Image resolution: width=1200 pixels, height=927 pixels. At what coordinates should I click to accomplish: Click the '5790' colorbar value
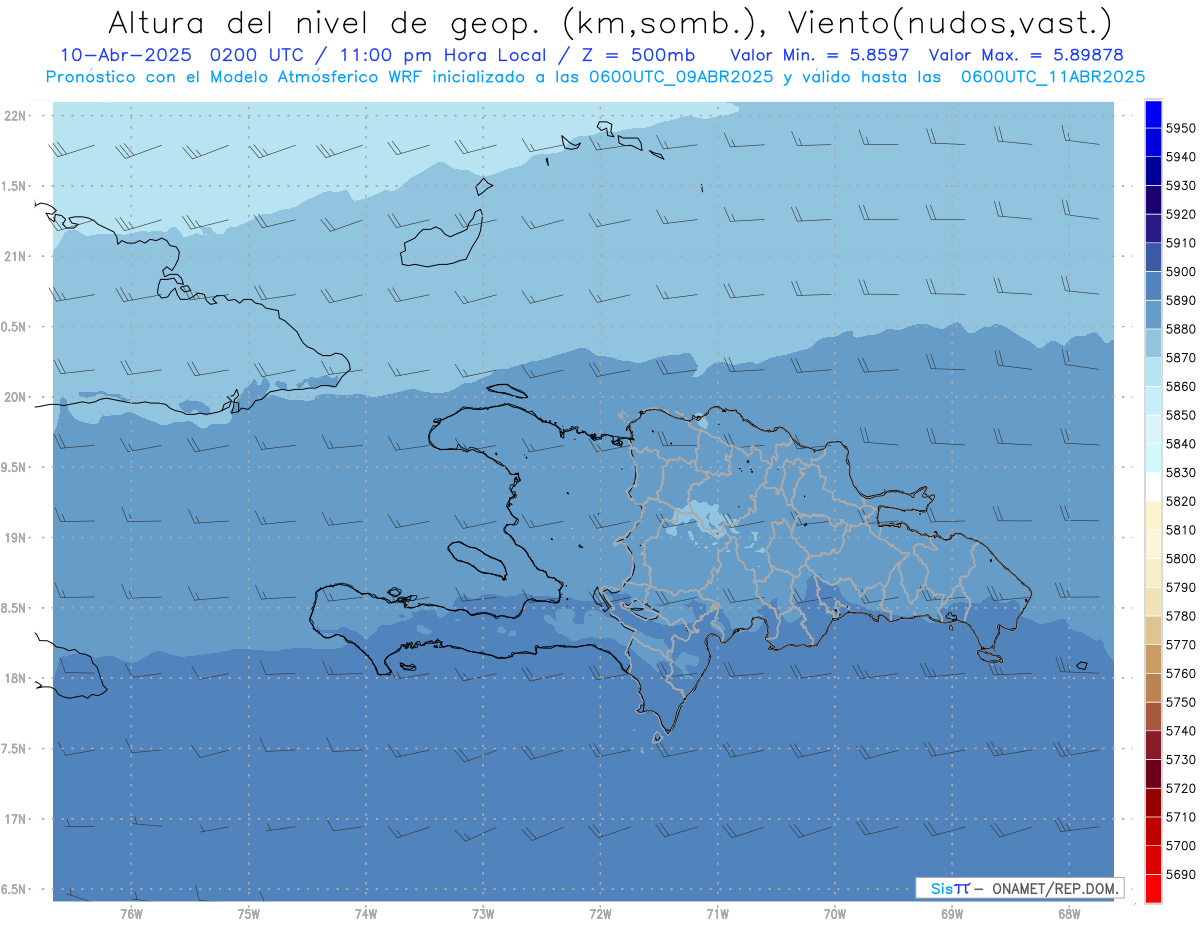pyautogui.click(x=1181, y=587)
